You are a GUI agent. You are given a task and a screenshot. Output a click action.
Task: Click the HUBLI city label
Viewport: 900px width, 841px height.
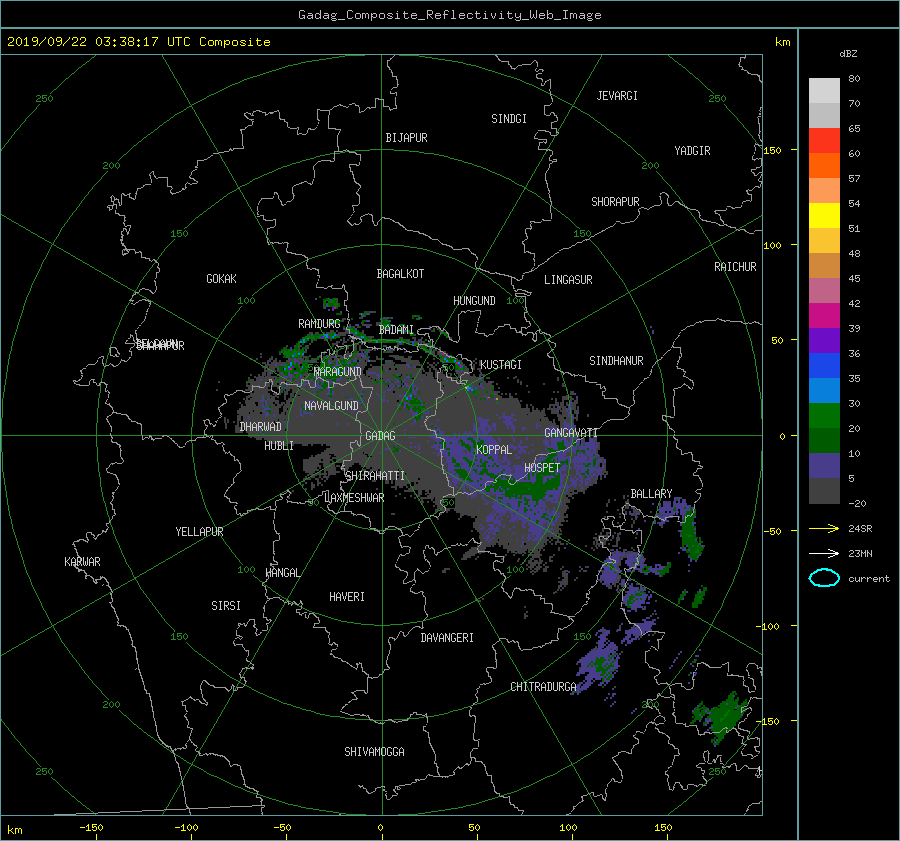278,445
